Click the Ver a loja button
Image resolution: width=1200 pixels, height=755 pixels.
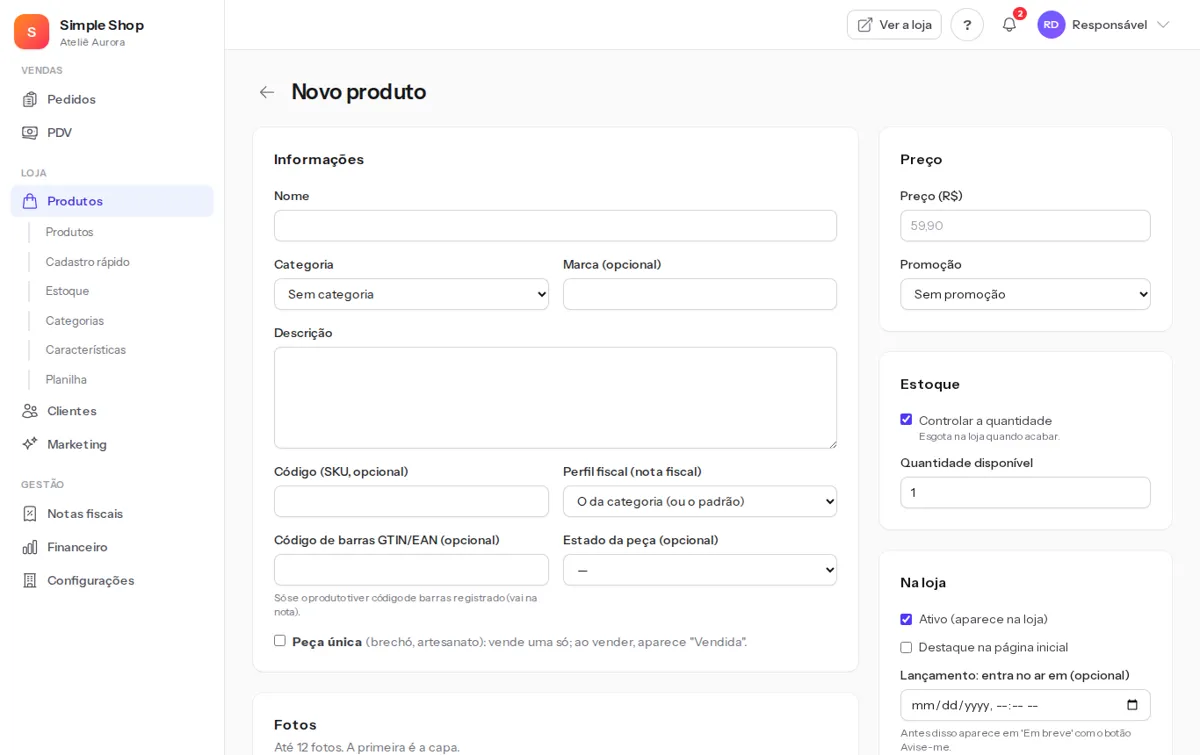click(x=894, y=25)
